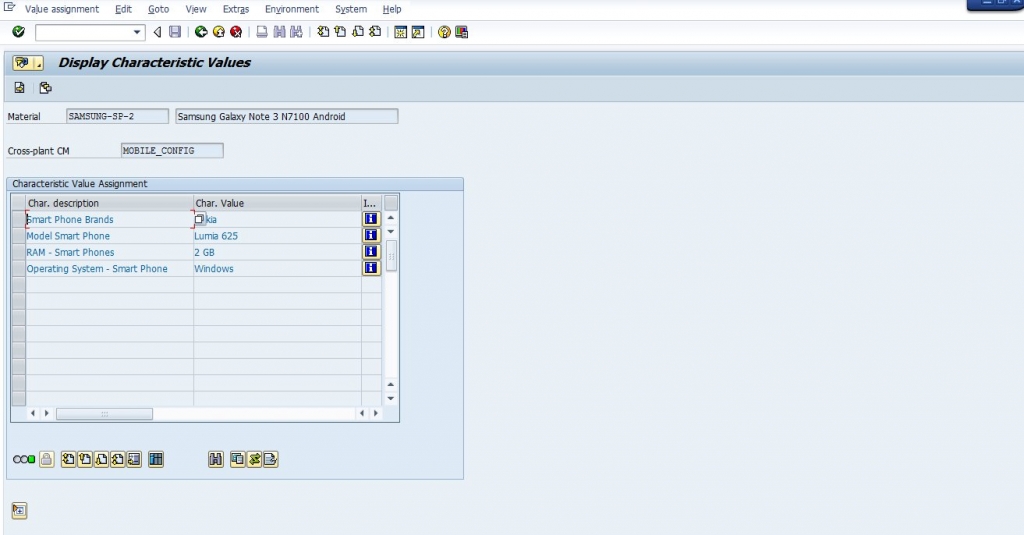This screenshot has width=1024, height=535.
Task: Open Help via the yellow question mark icon
Action: pos(444,32)
